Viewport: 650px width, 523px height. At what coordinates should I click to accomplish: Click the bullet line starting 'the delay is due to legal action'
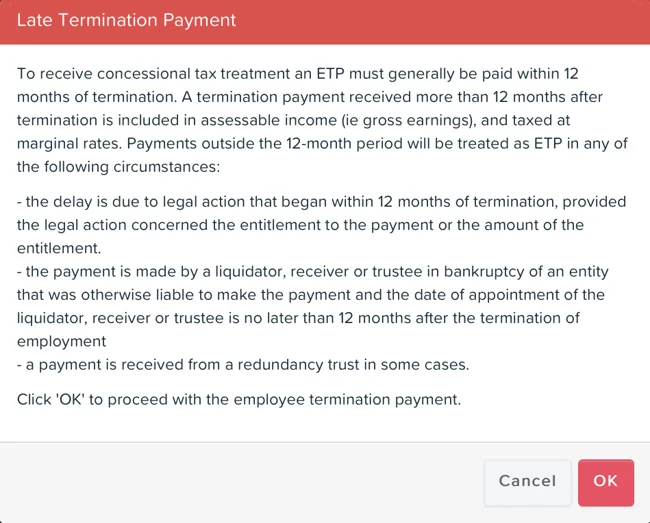tap(322, 202)
